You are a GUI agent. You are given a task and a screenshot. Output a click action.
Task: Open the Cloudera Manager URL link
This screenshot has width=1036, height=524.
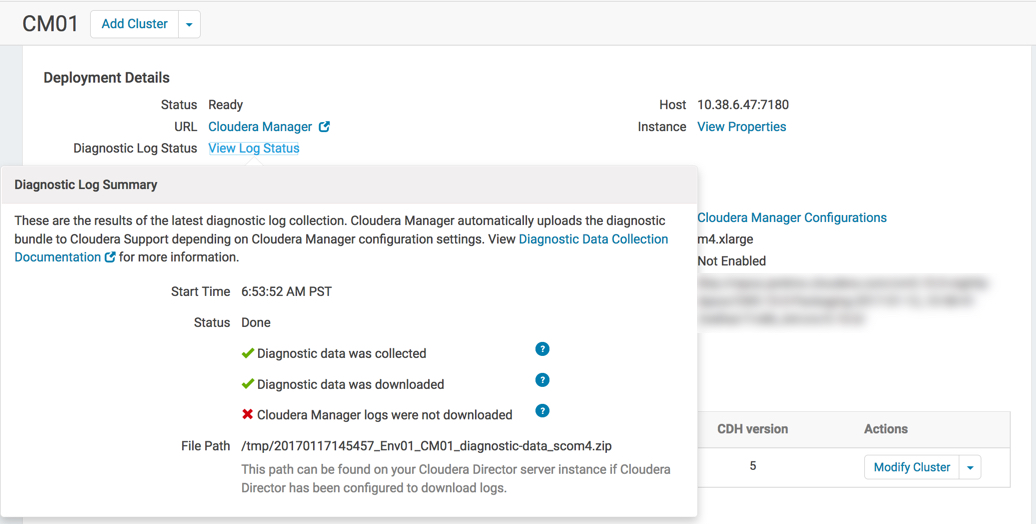point(260,127)
